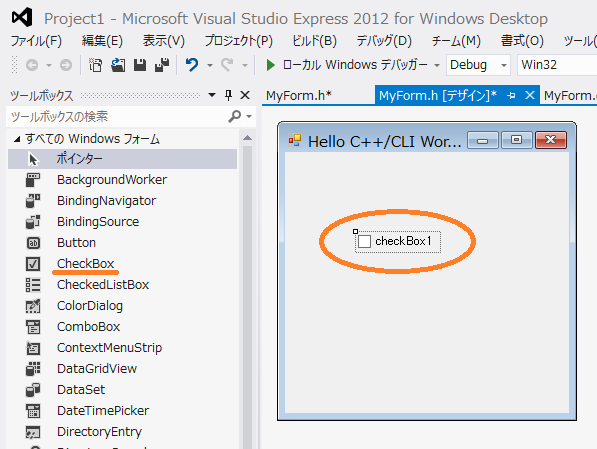Select the CheckBox control icon in toolbox
The image size is (597, 449).
point(33,264)
